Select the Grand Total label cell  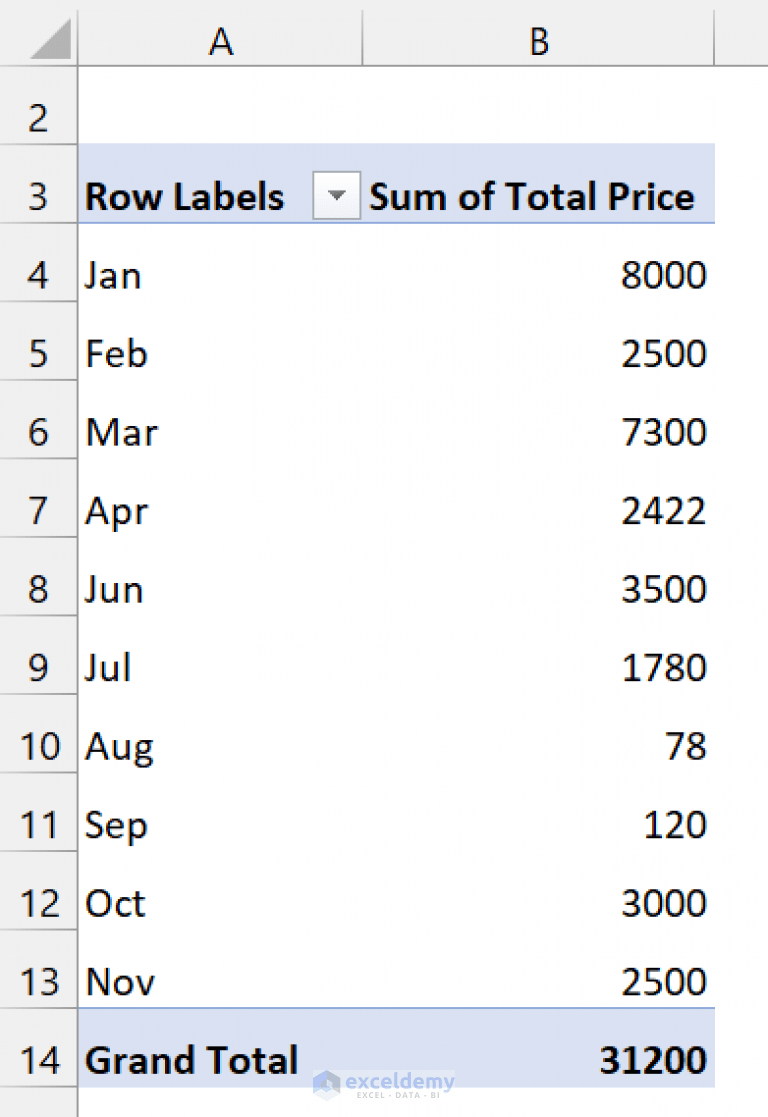[191, 1059]
